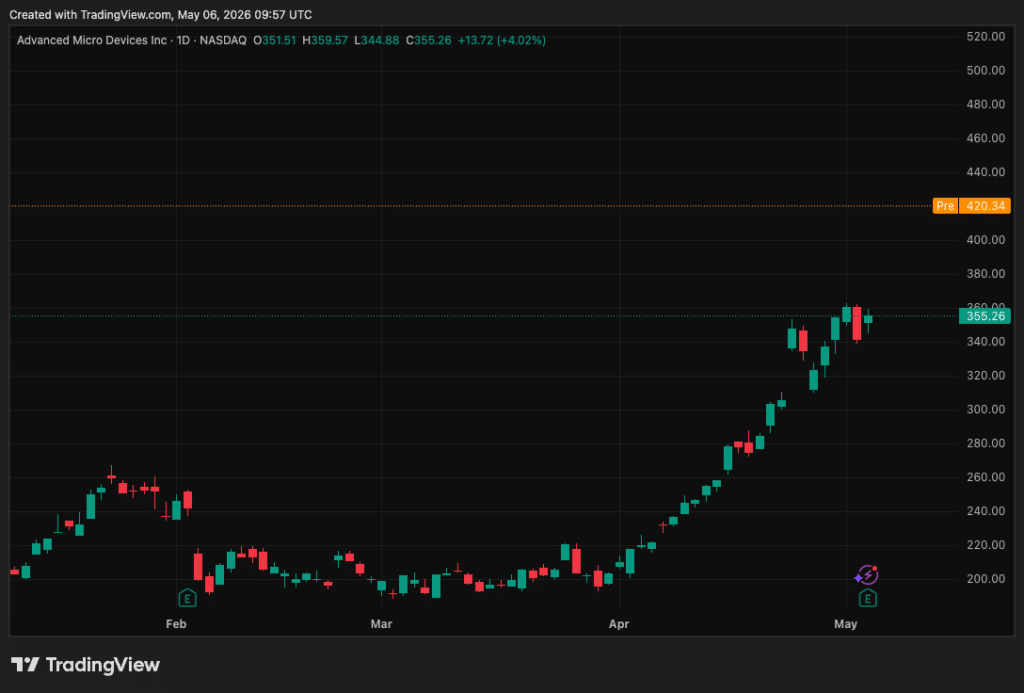Click the +13.72 (+4.02%) change value
This screenshot has width=1024, height=693.
pyautogui.click(x=502, y=40)
